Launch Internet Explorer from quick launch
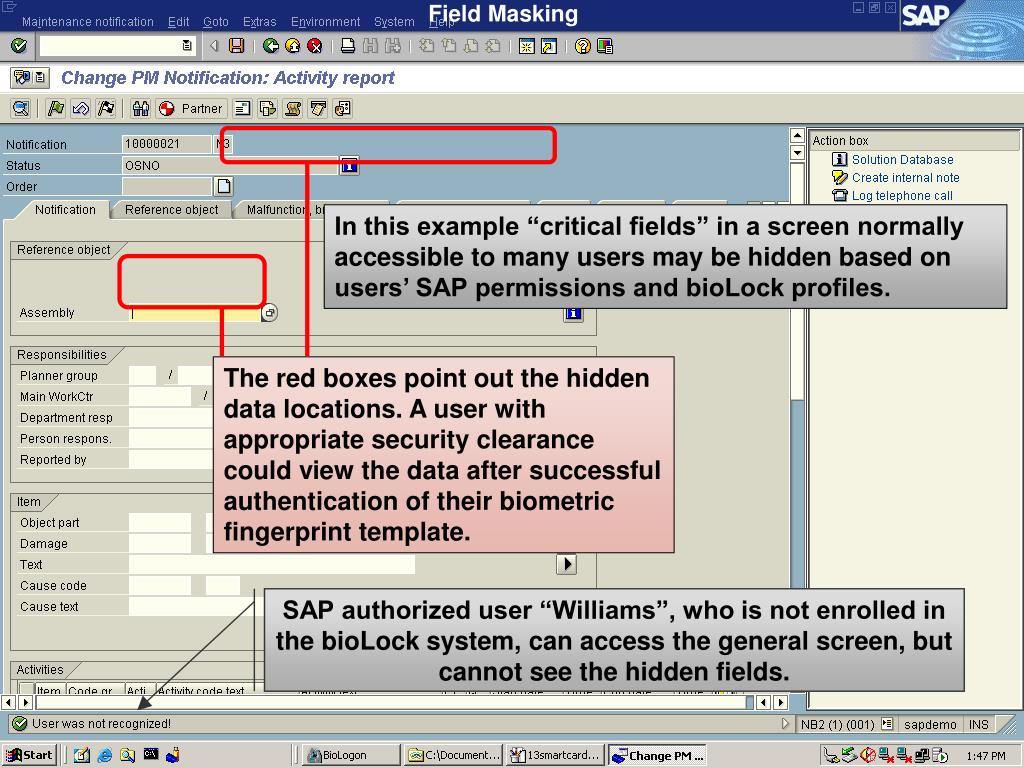Viewport: 1024px width, 768px height. [x=104, y=755]
